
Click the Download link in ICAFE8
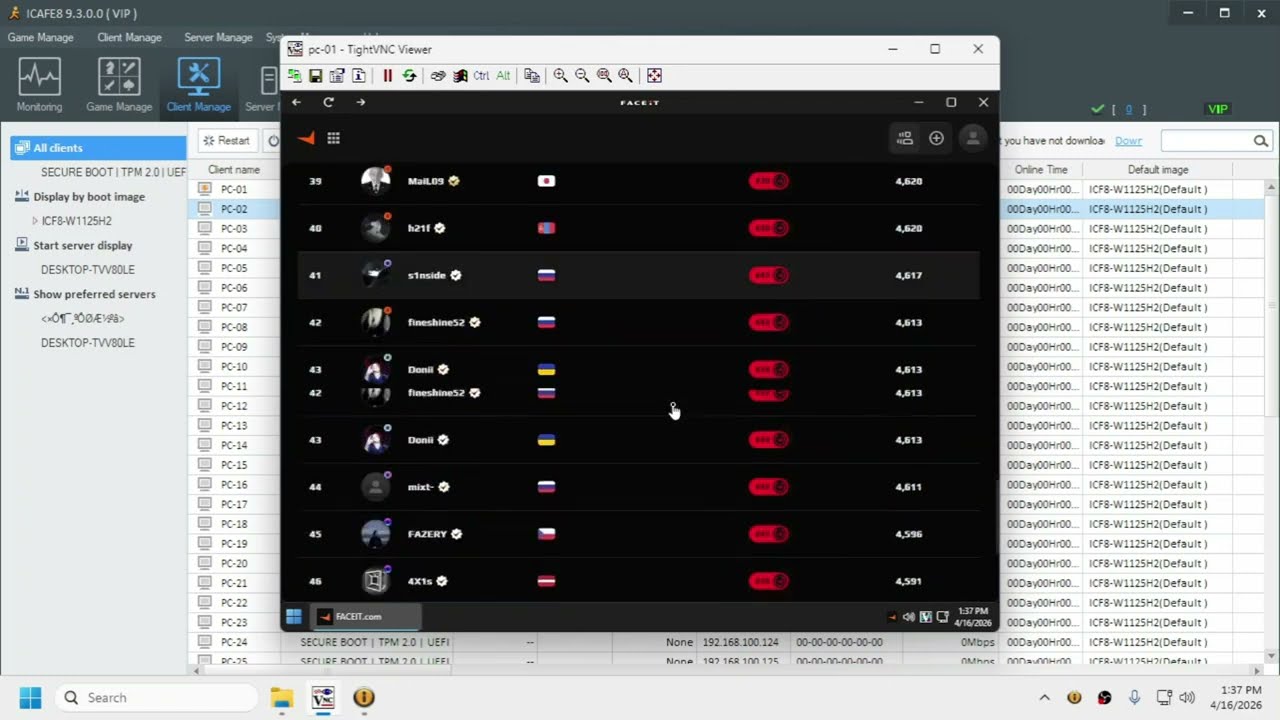tap(1128, 141)
